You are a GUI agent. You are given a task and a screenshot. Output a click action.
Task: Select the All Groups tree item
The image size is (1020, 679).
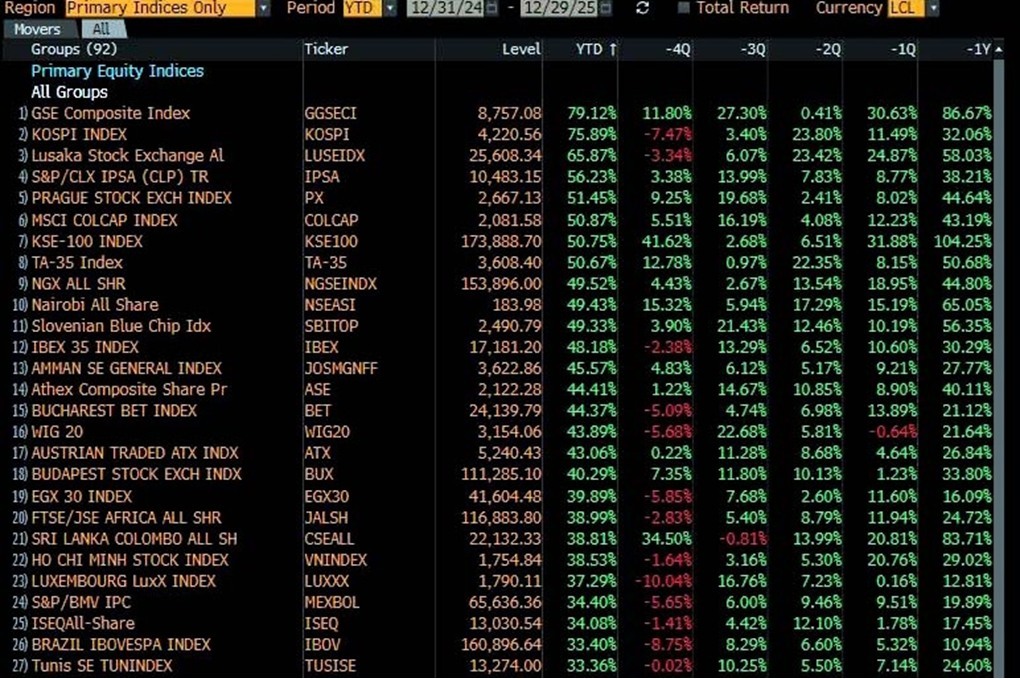[69, 92]
